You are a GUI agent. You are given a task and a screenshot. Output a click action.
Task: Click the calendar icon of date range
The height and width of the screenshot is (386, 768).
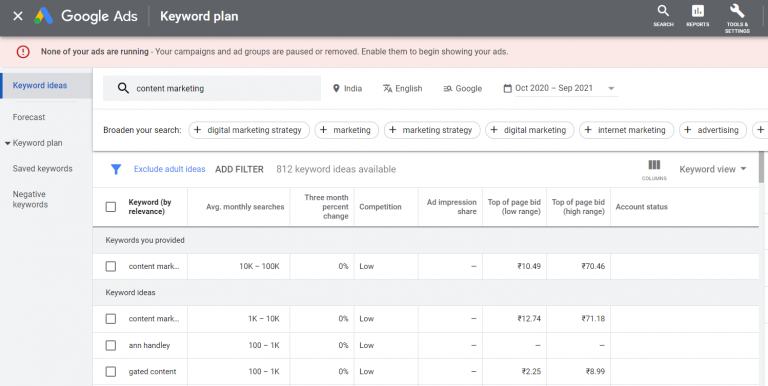click(x=507, y=88)
